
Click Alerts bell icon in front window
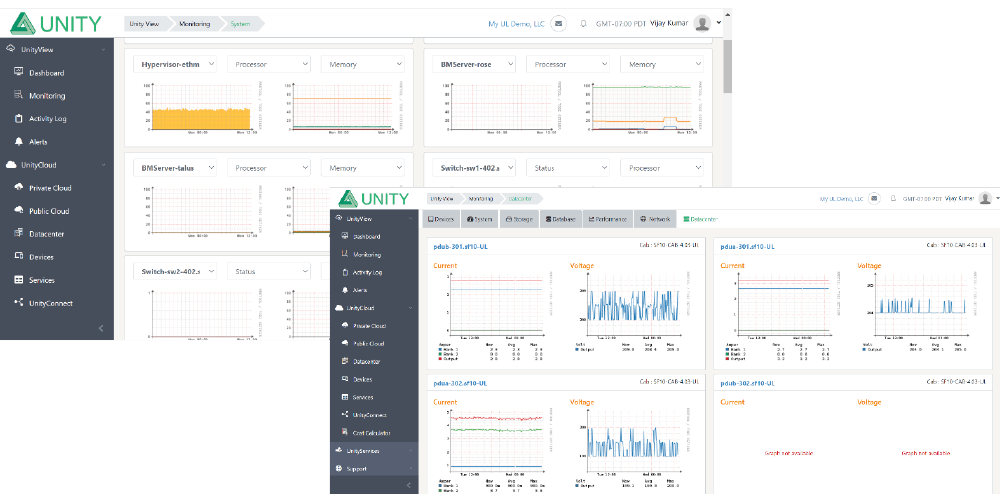click(x=344, y=290)
